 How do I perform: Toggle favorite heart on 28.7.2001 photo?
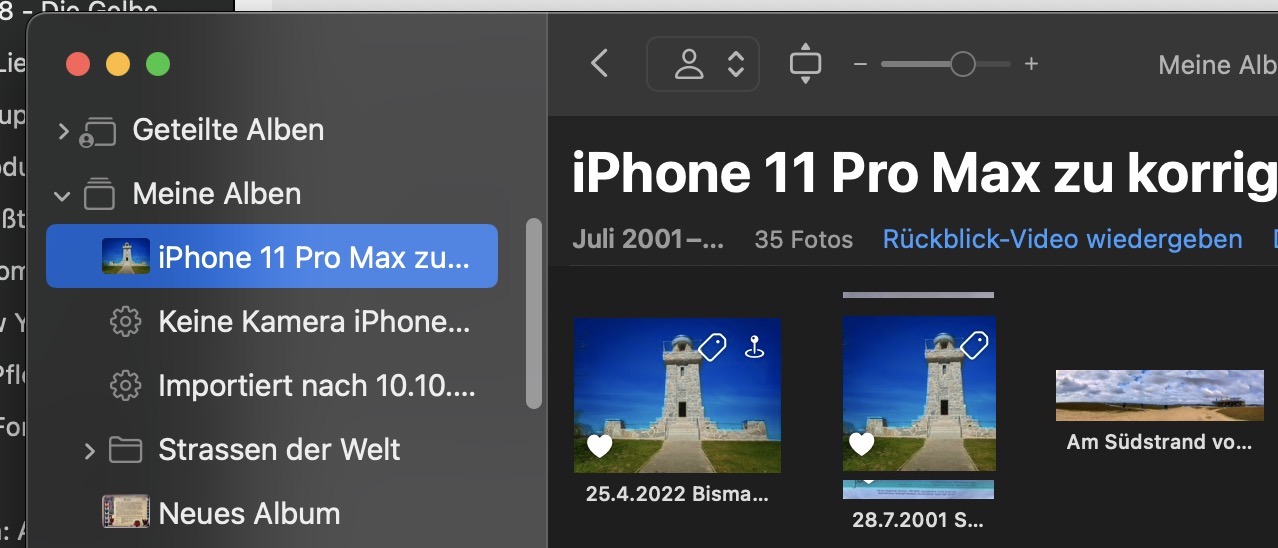(x=861, y=443)
